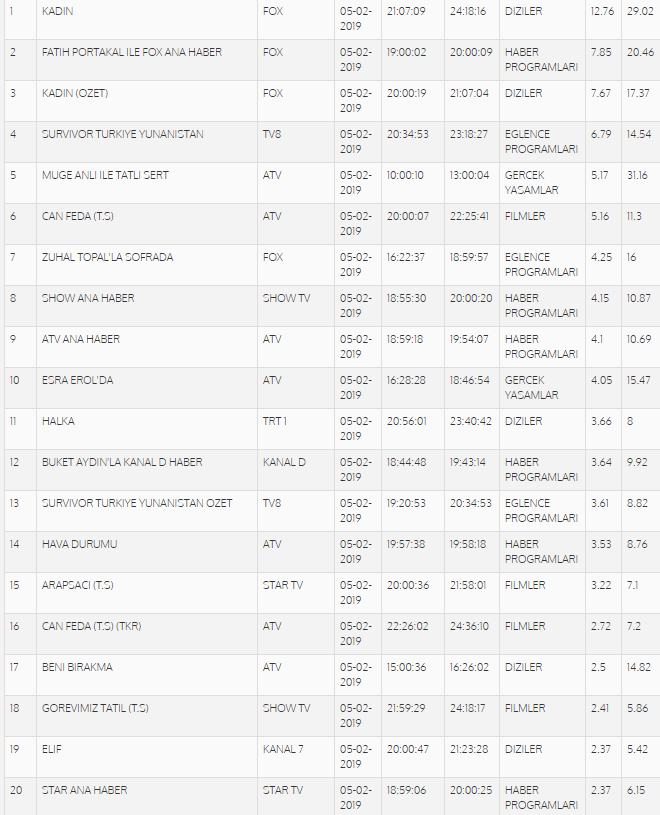660x815 pixels.
Task: Select the share value 9.92
Action: 637,463
